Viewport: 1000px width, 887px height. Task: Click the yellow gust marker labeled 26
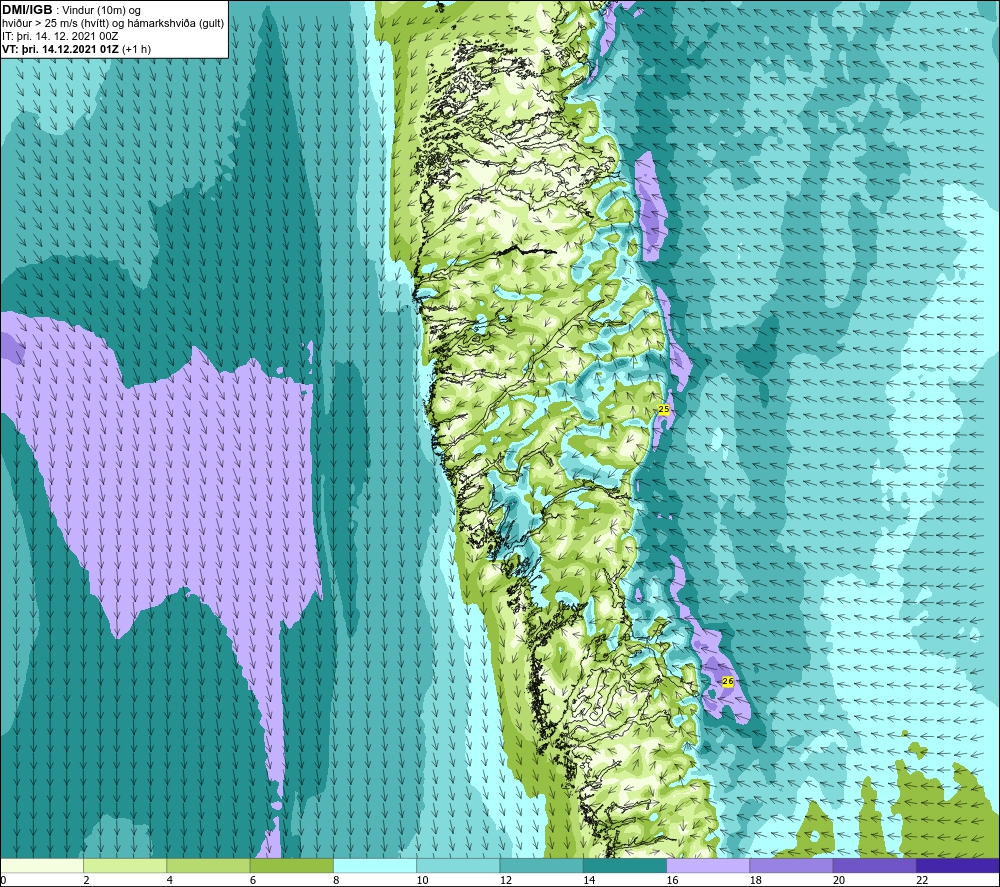pos(728,682)
